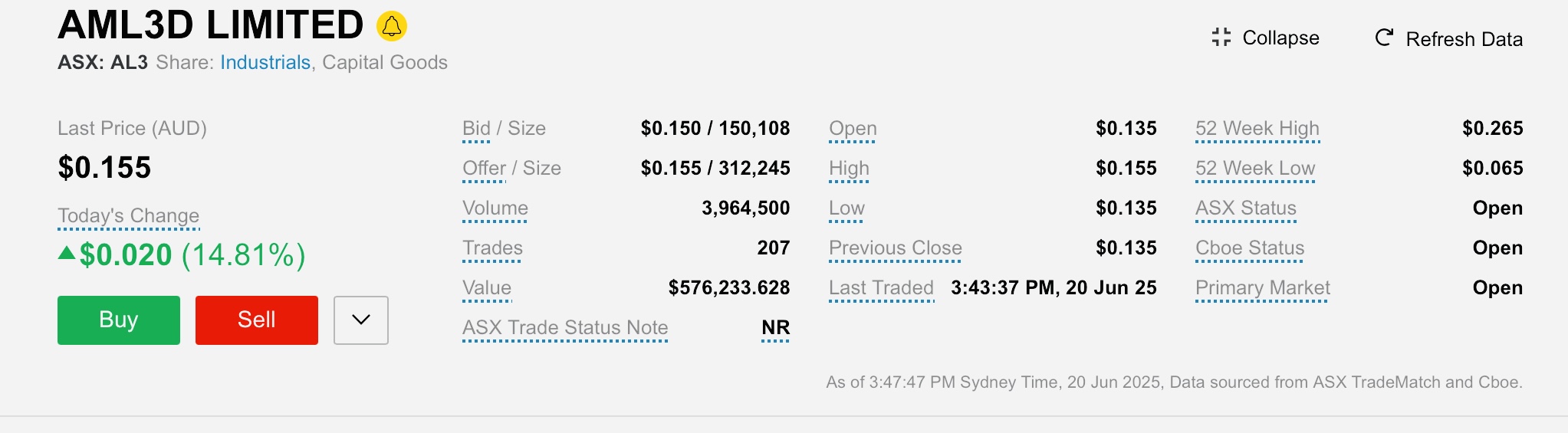The height and width of the screenshot is (433, 1568).
Task: Click the Previous Close label
Action: pyautogui.click(x=896, y=248)
